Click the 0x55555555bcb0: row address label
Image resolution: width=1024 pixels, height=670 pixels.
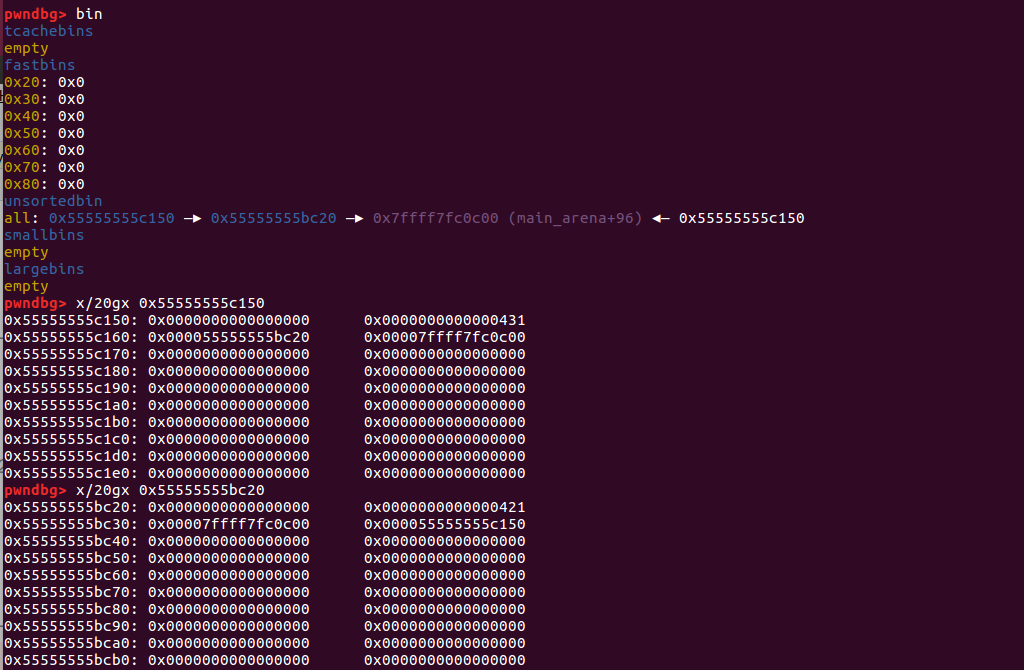tap(70, 660)
